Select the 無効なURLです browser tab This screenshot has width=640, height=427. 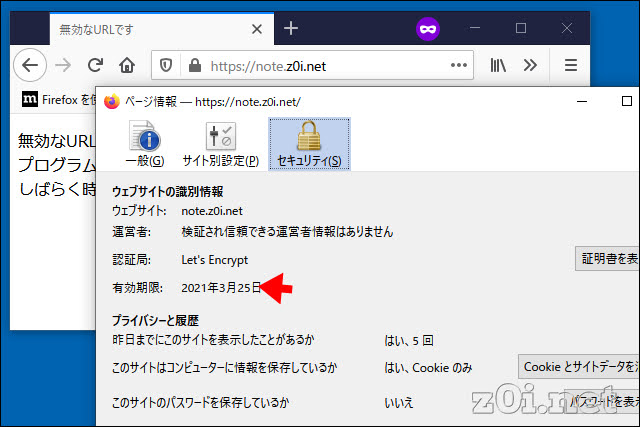click(162, 29)
